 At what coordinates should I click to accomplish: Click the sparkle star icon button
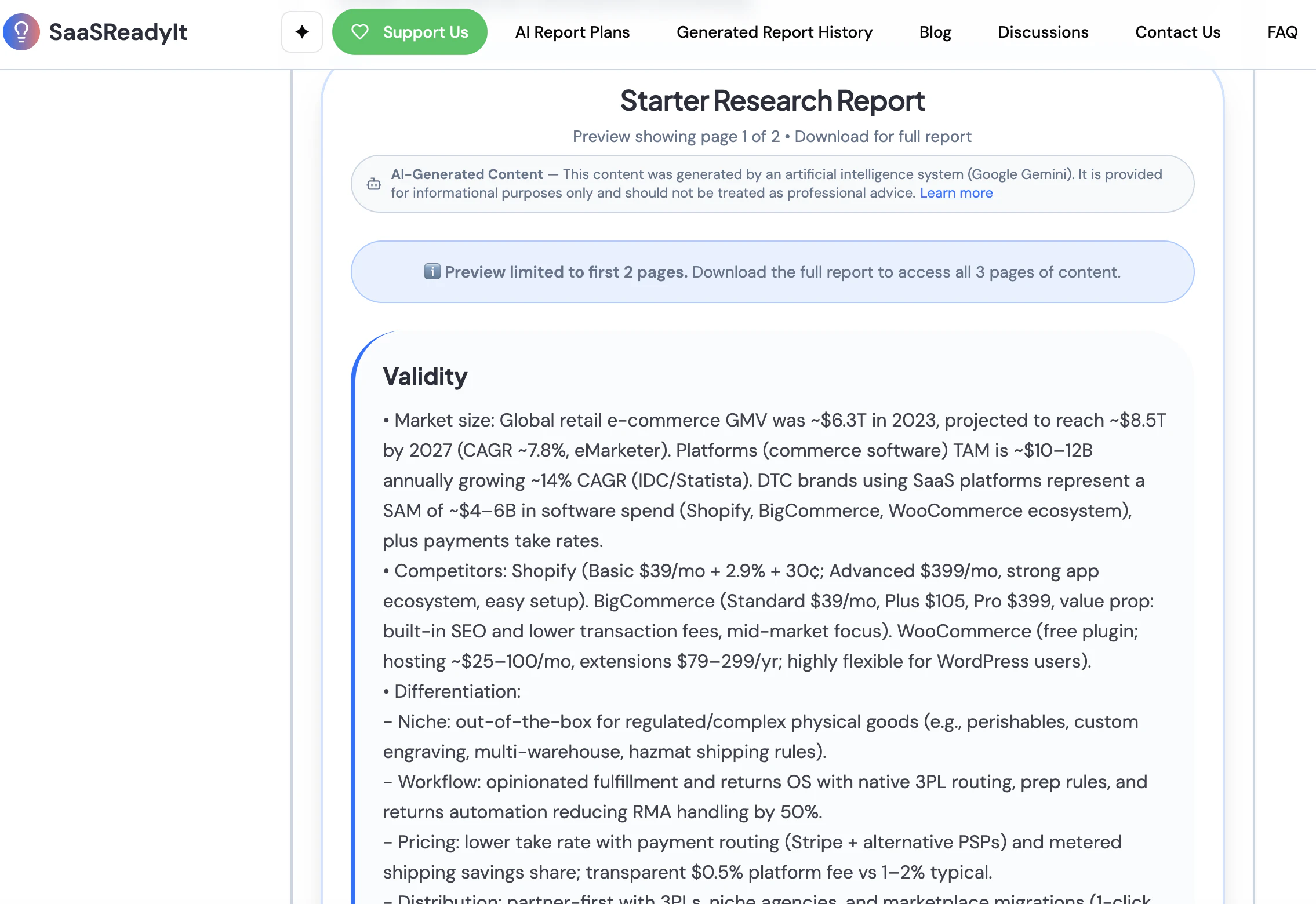tap(301, 32)
